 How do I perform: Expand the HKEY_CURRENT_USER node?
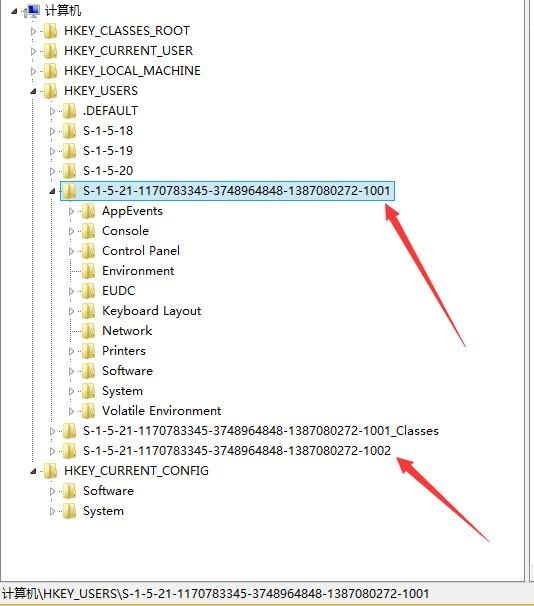tap(33, 51)
